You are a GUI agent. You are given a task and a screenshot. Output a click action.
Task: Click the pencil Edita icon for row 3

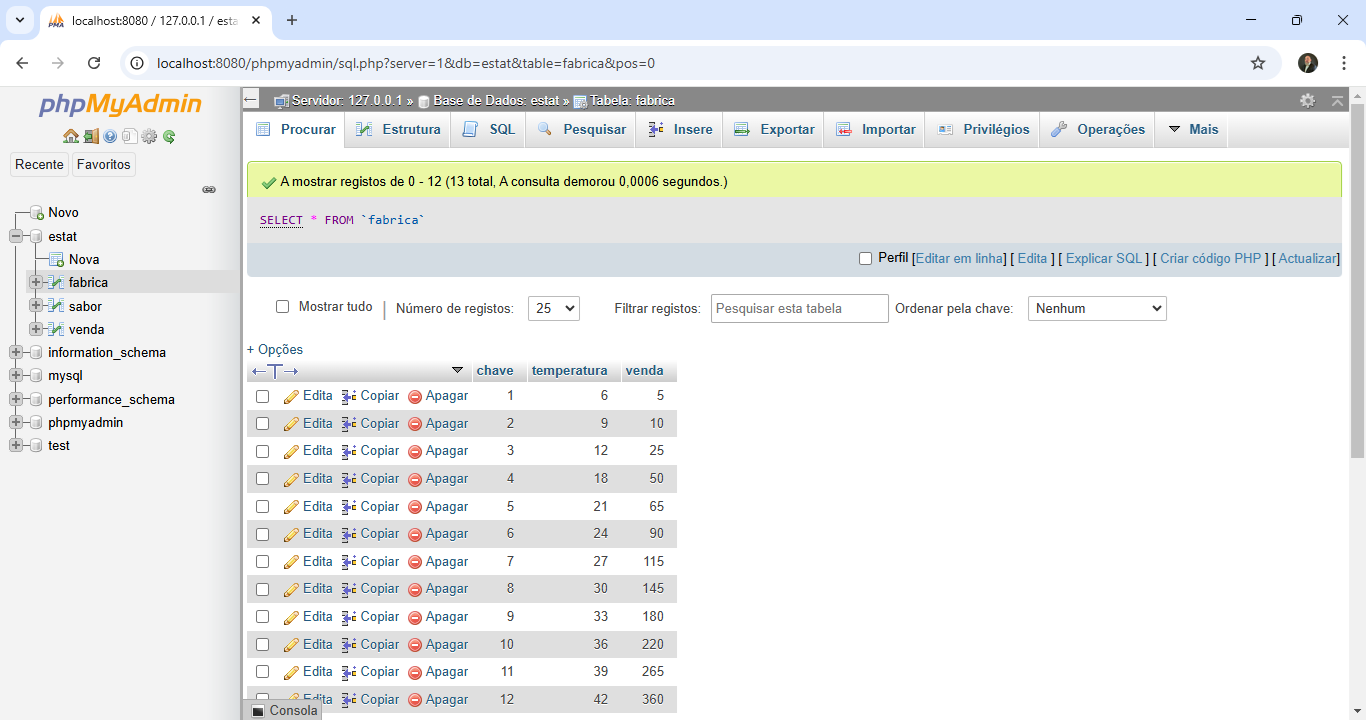[x=291, y=451]
